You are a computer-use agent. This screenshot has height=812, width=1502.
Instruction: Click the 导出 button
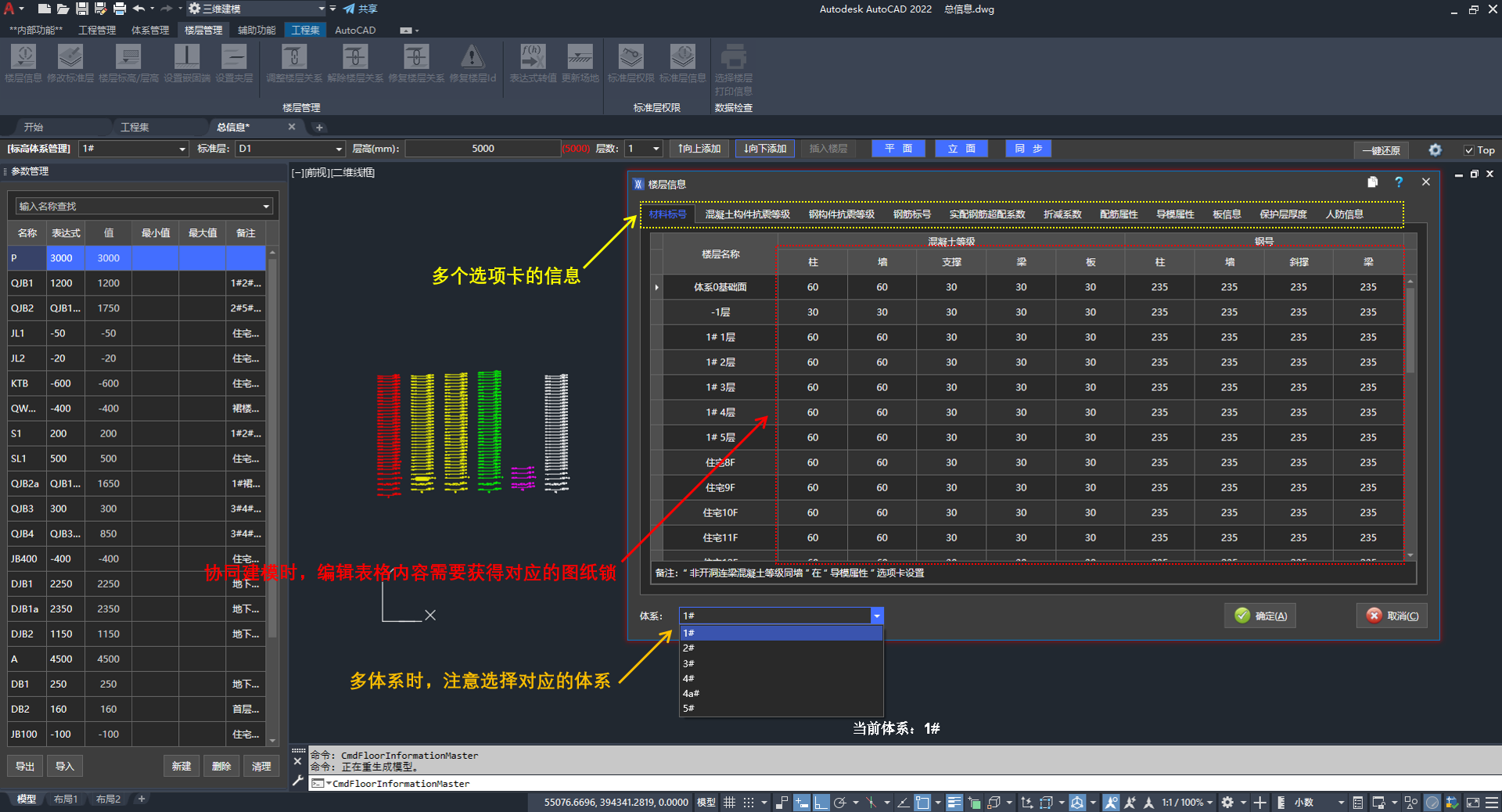point(25,766)
